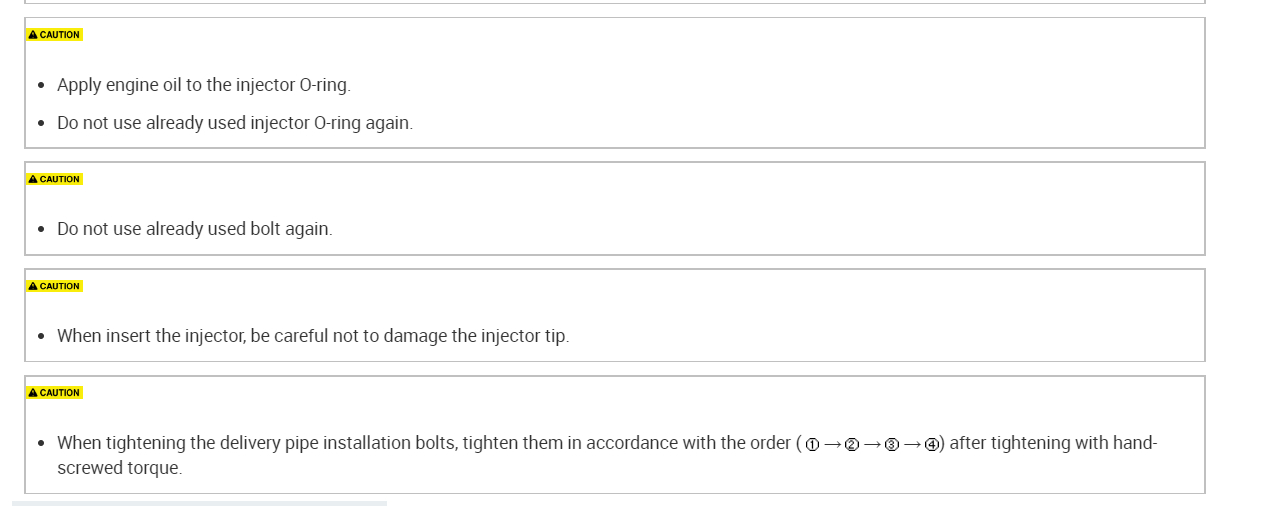Image resolution: width=1283 pixels, height=506 pixels.
Task: Click "Do not use already used injector O-ring again"
Action: [x=235, y=123]
